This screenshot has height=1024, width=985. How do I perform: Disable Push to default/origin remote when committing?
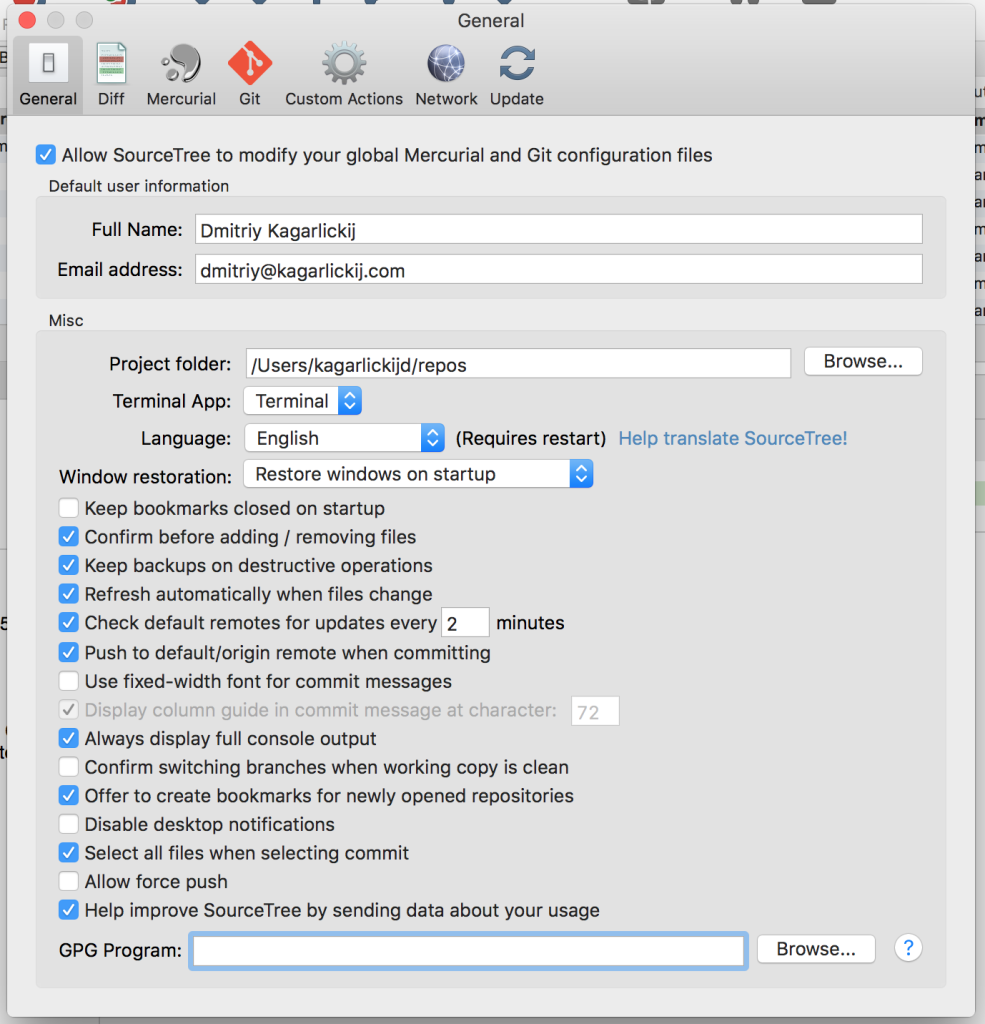tap(69, 652)
